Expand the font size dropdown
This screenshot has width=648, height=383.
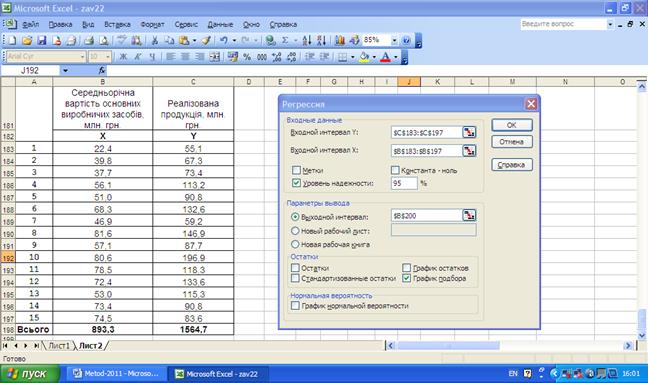coord(108,57)
